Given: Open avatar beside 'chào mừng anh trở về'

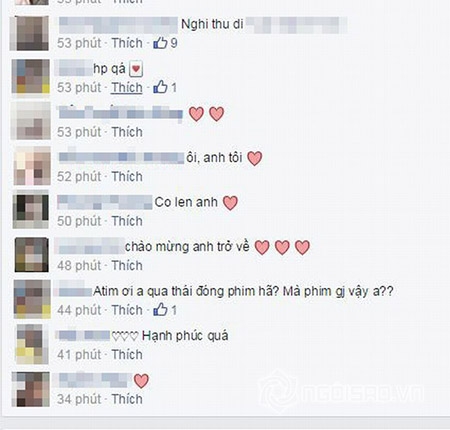Looking at the screenshot, I should coord(32,255).
